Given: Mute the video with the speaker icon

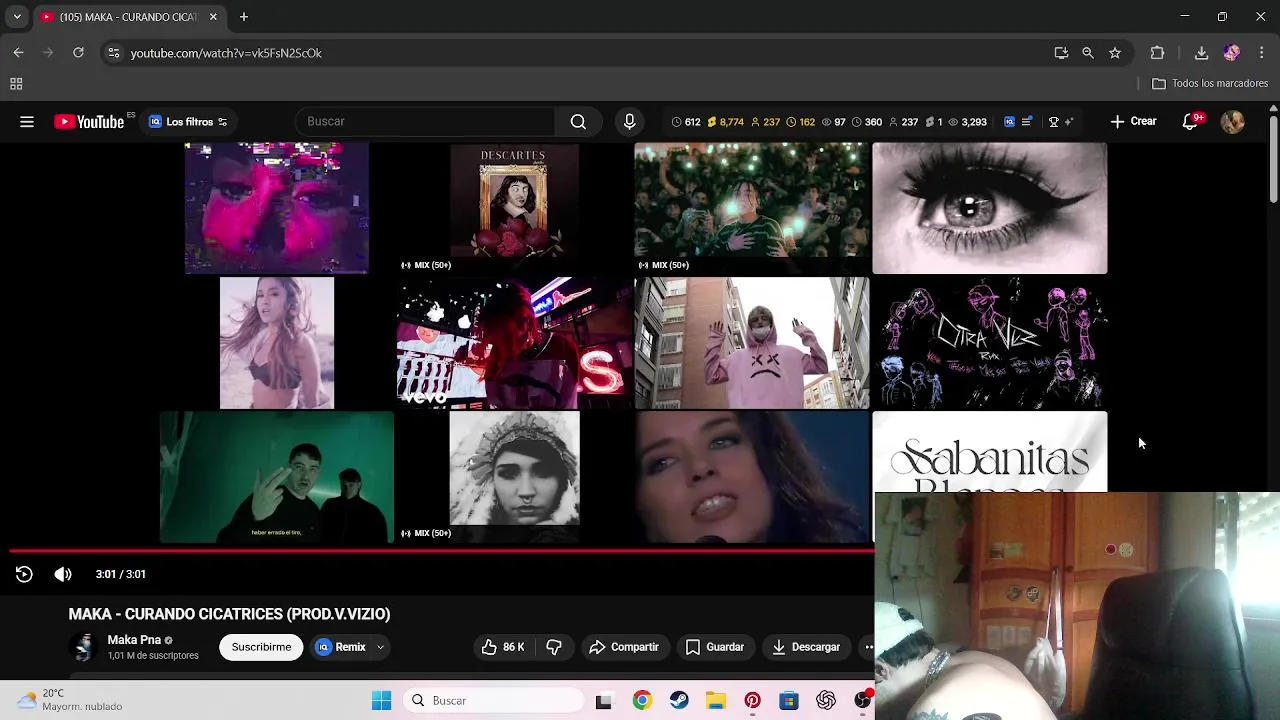Looking at the screenshot, I should pyautogui.click(x=63, y=574).
